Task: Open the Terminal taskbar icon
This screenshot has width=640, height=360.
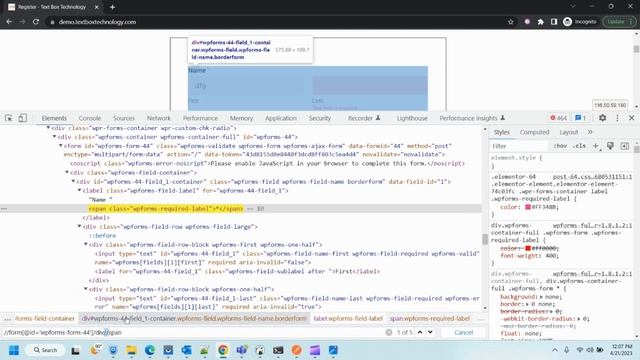Action: pos(278,350)
